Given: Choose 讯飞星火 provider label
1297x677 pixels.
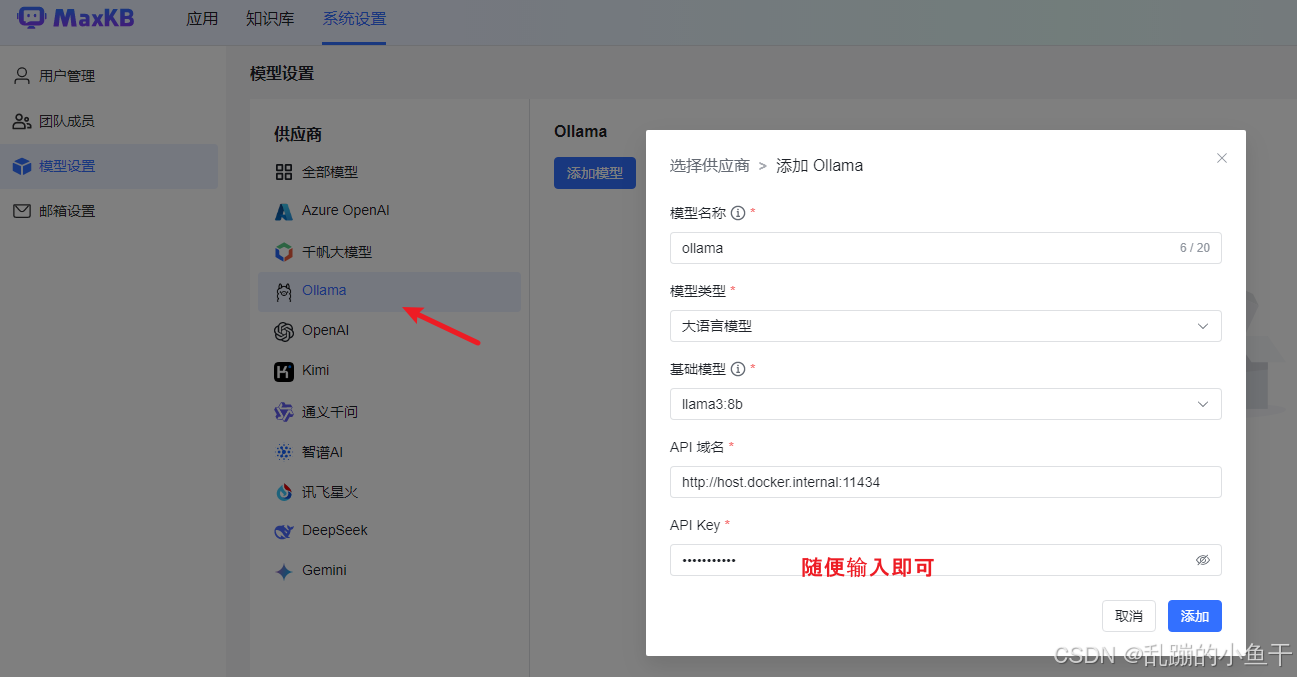Looking at the screenshot, I should pos(330,492).
